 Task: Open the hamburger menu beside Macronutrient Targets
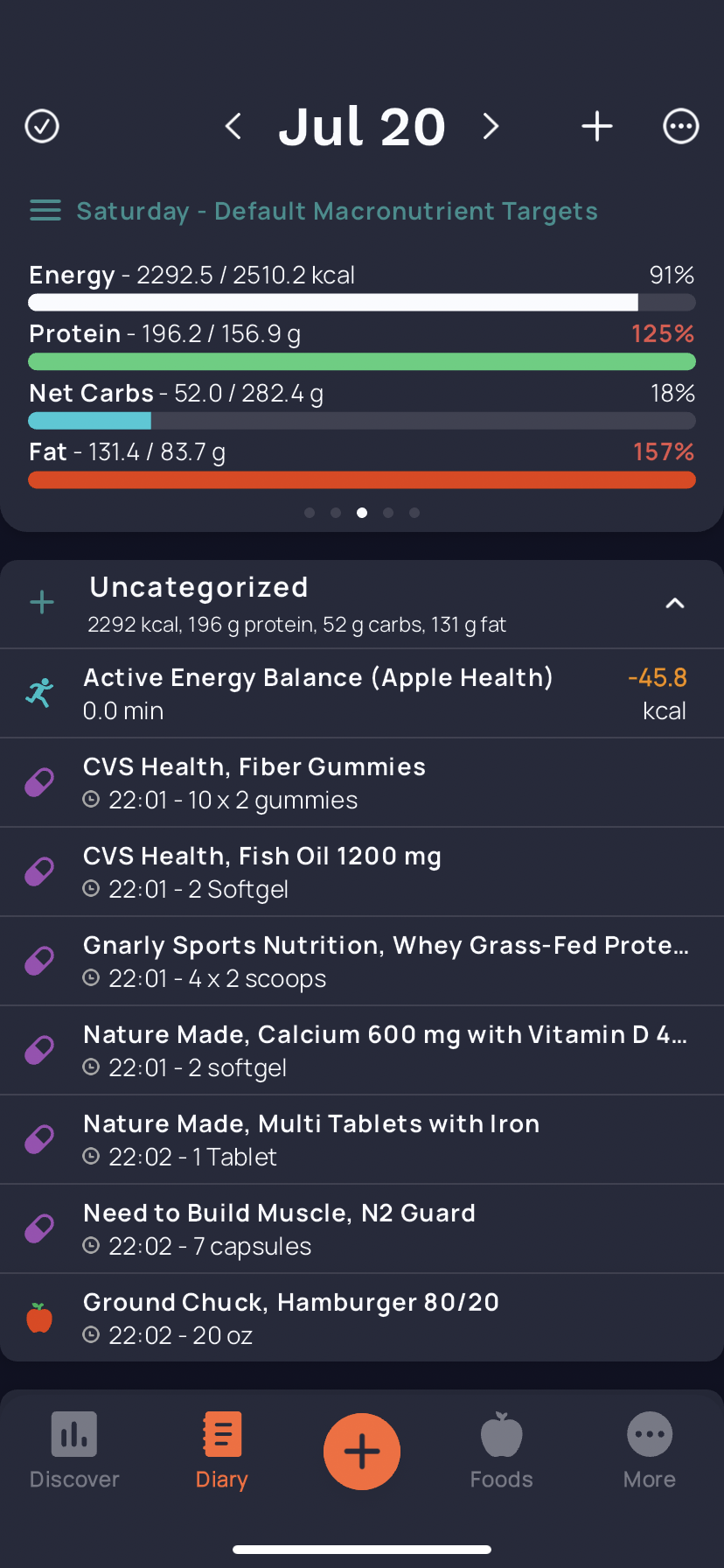tap(45, 211)
